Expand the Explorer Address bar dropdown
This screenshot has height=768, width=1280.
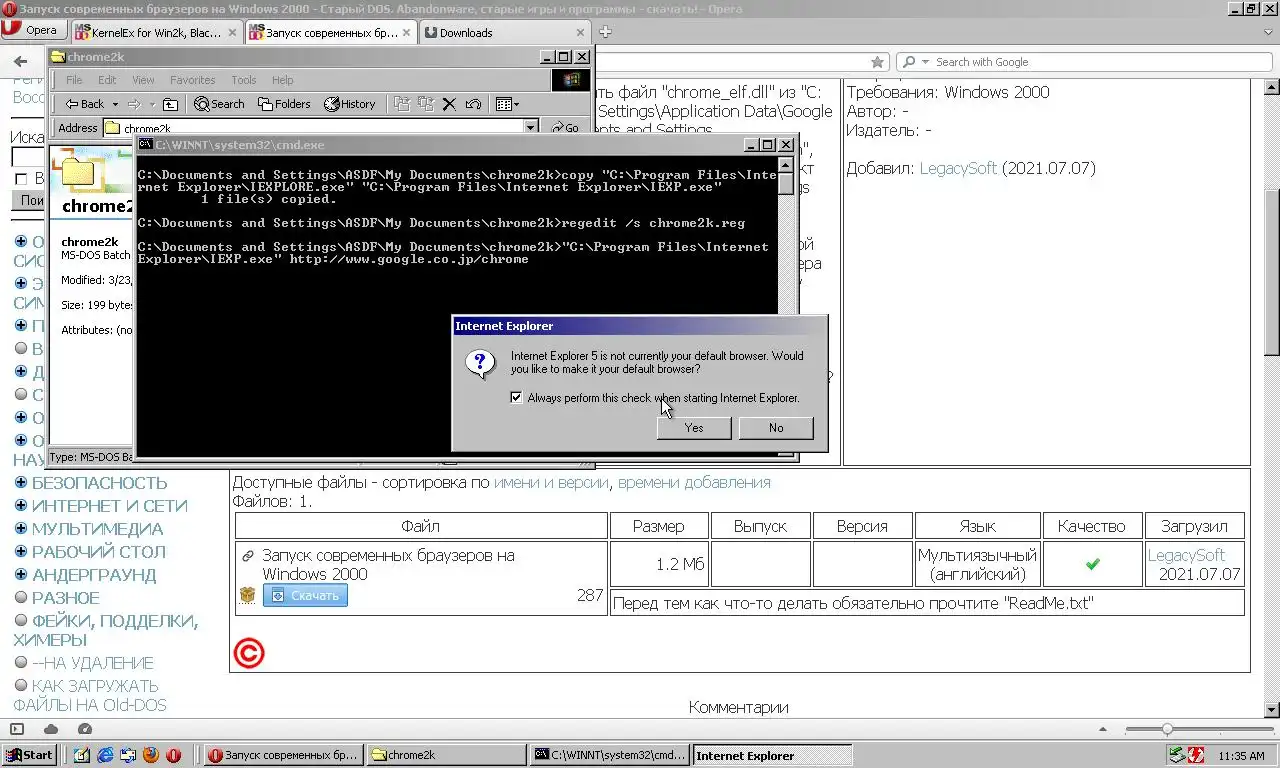click(x=531, y=128)
